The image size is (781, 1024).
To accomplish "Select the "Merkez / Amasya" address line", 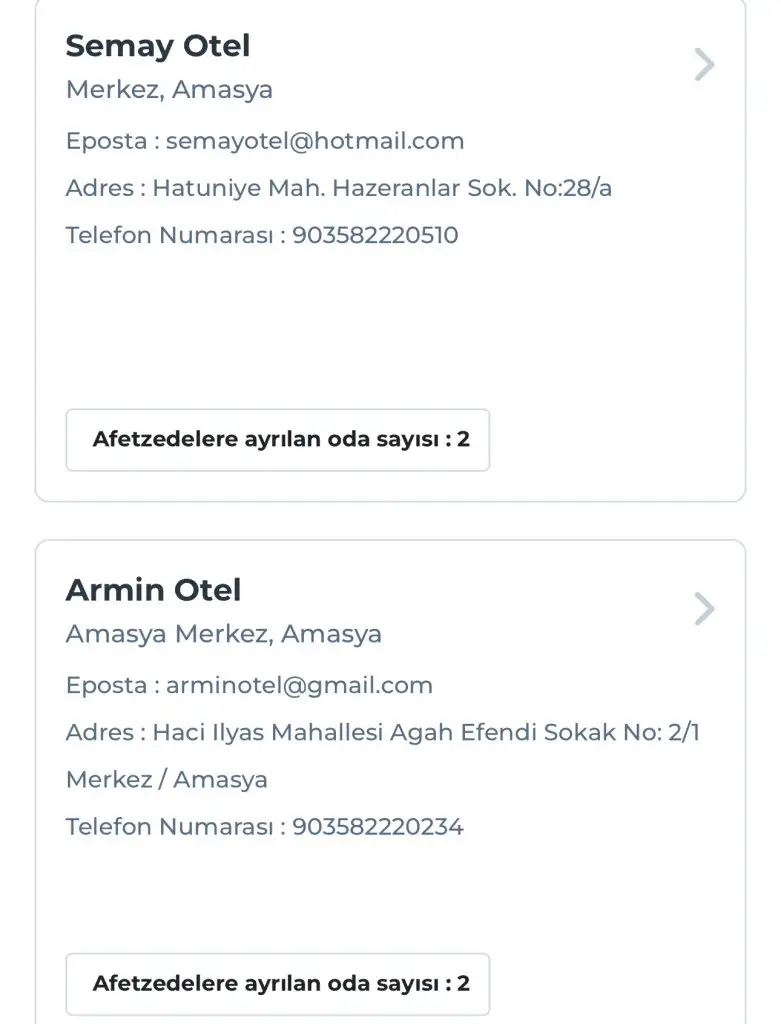I will tap(167, 779).
